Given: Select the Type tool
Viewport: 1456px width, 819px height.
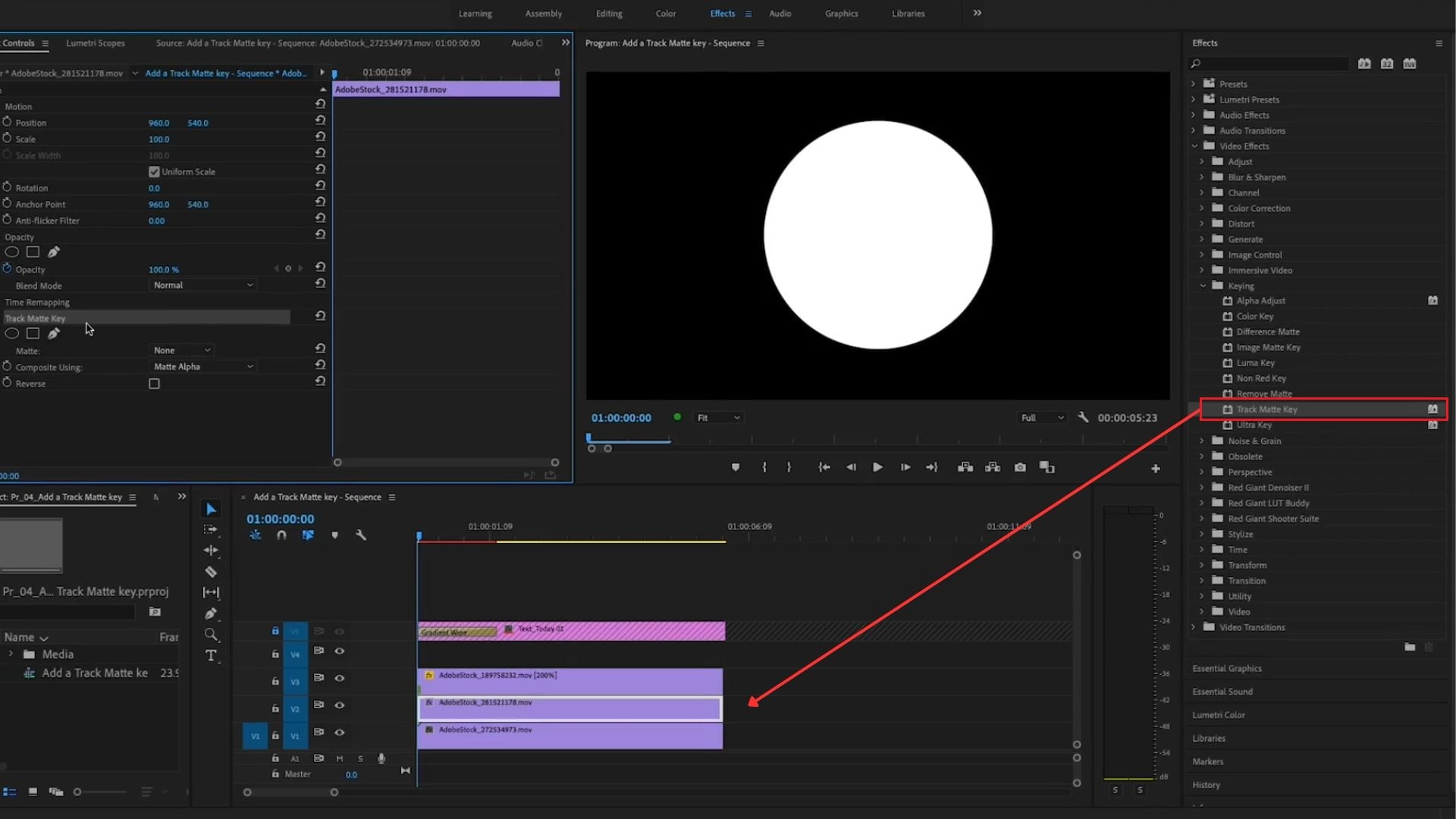Looking at the screenshot, I should [x=212, y=656].
